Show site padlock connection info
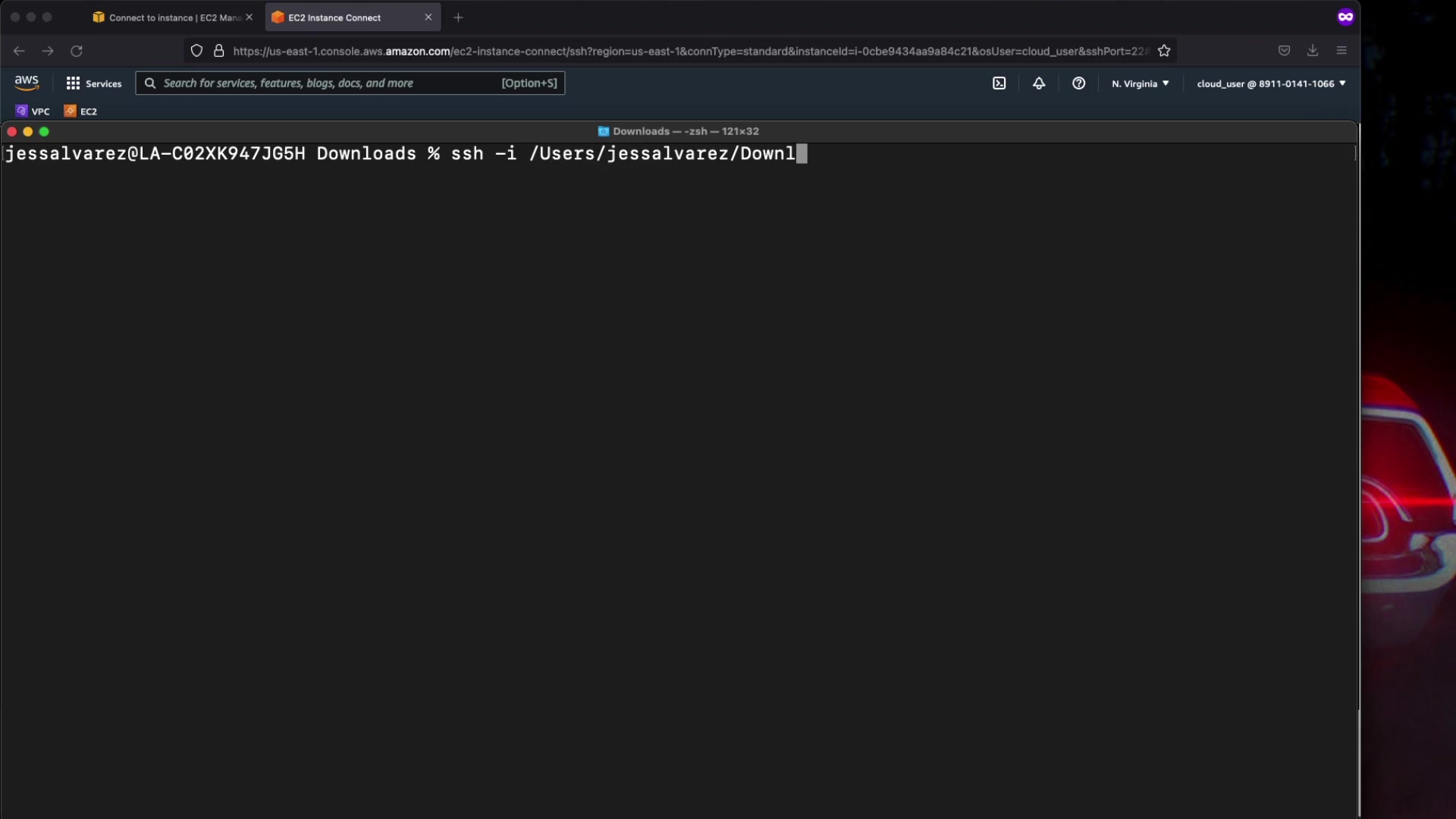The height and width of the screenshot is (819, 1456). 219,51
